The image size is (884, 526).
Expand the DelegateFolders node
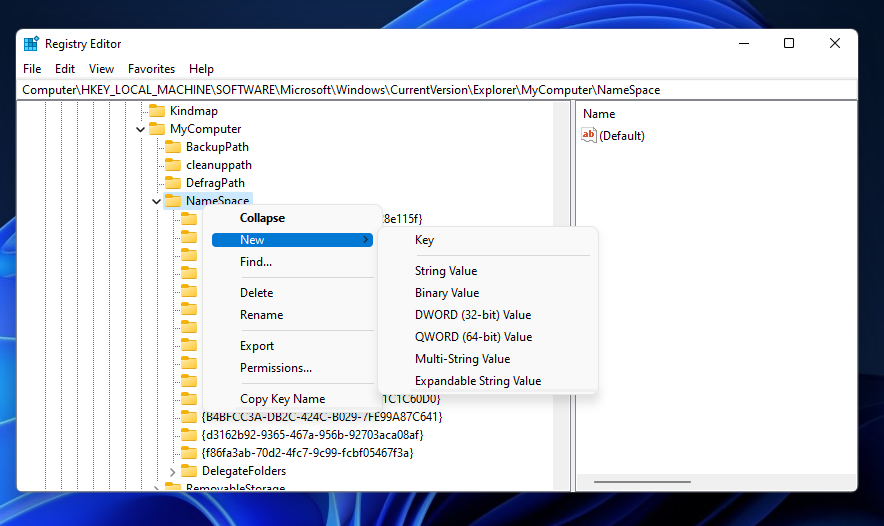173,471
